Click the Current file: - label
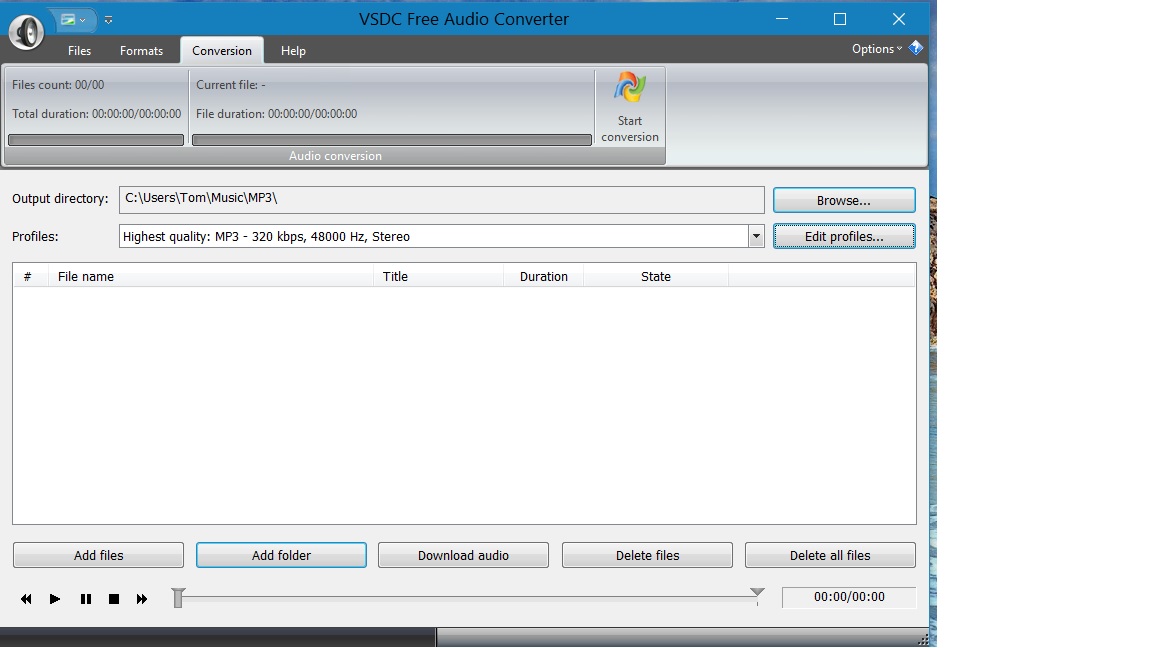The width and height of the screenshot is (1152, 648). (x=231, y=84)
